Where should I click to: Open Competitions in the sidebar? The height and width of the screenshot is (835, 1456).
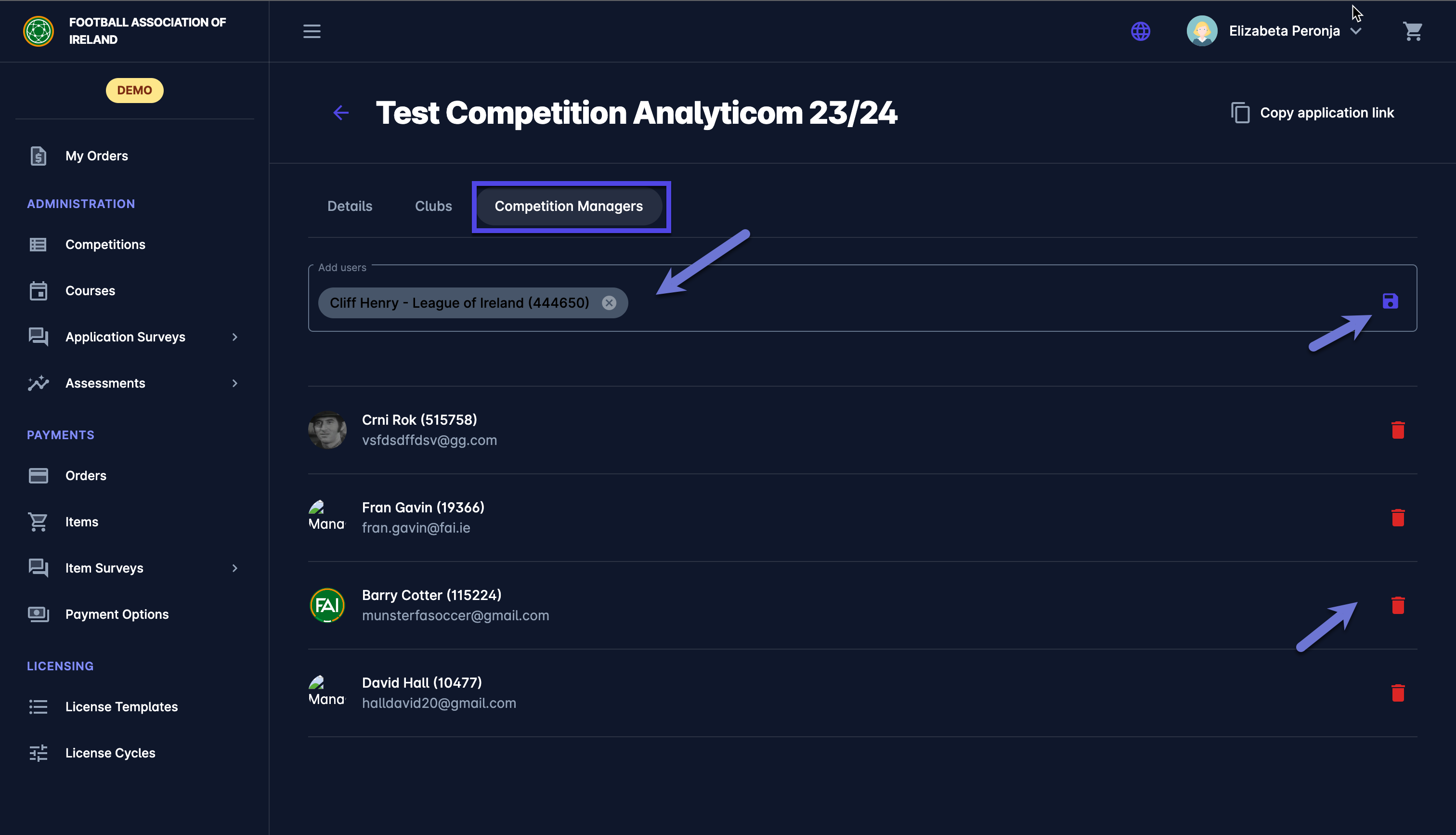coord(105,245)
